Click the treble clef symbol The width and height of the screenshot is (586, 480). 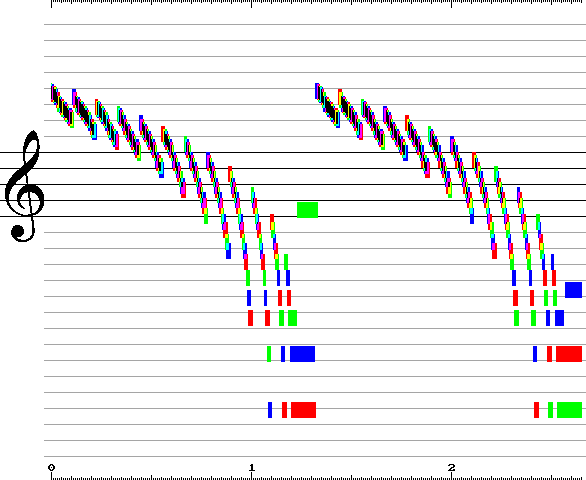click(24, 186)
